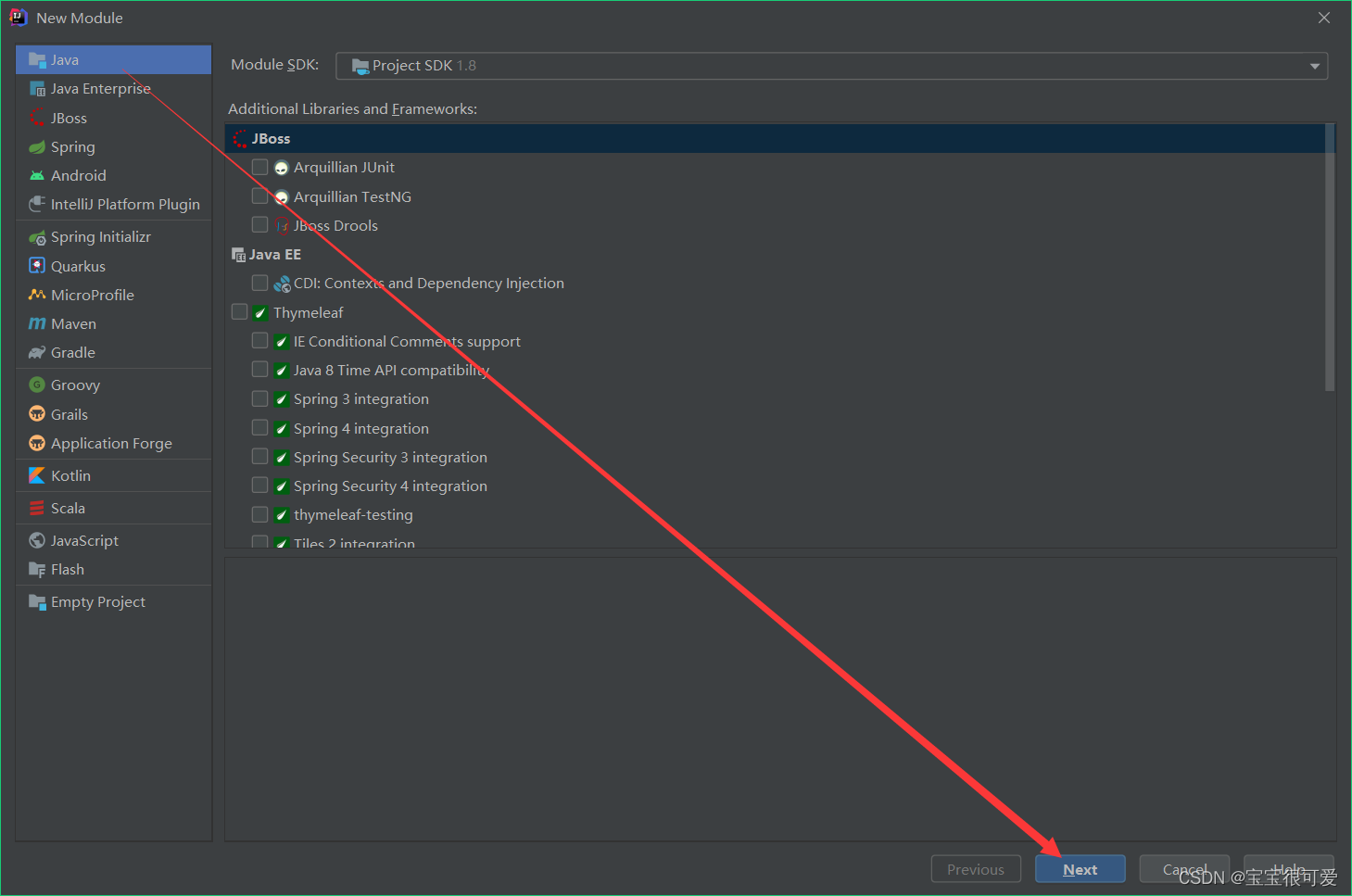
Task: Select the Application Forge icon
Action: coord(37,443)
